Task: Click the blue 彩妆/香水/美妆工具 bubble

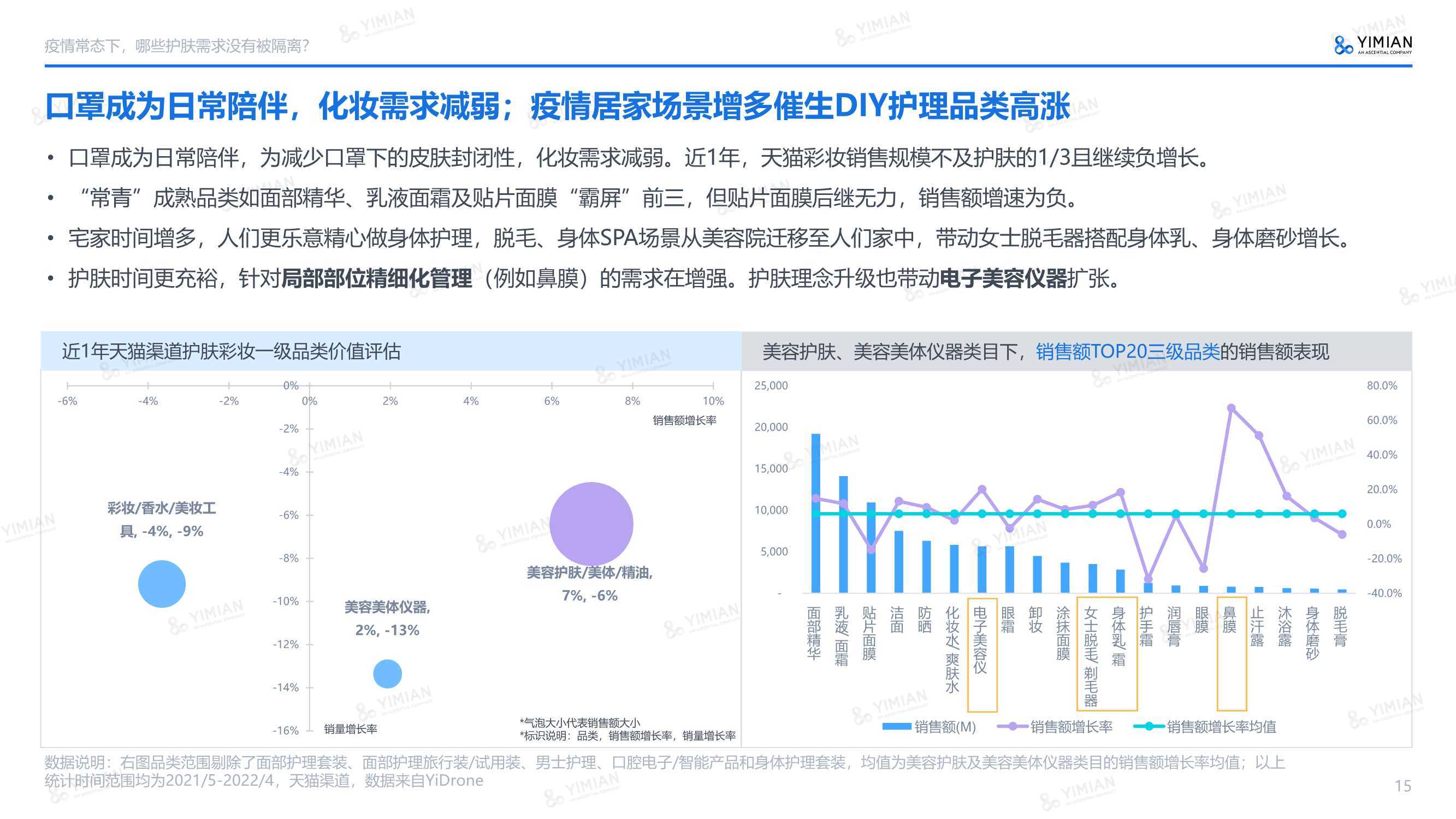Action: click(162, 584)
